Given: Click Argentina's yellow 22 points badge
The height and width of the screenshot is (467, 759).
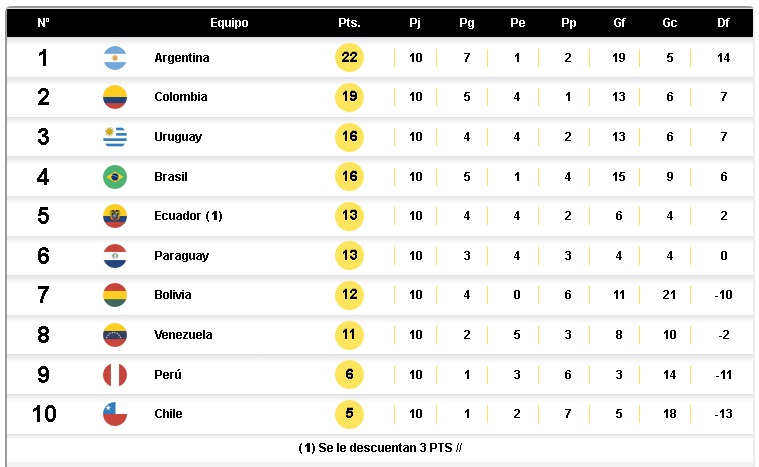Looking at the screenshot, I should pos(349,58).
